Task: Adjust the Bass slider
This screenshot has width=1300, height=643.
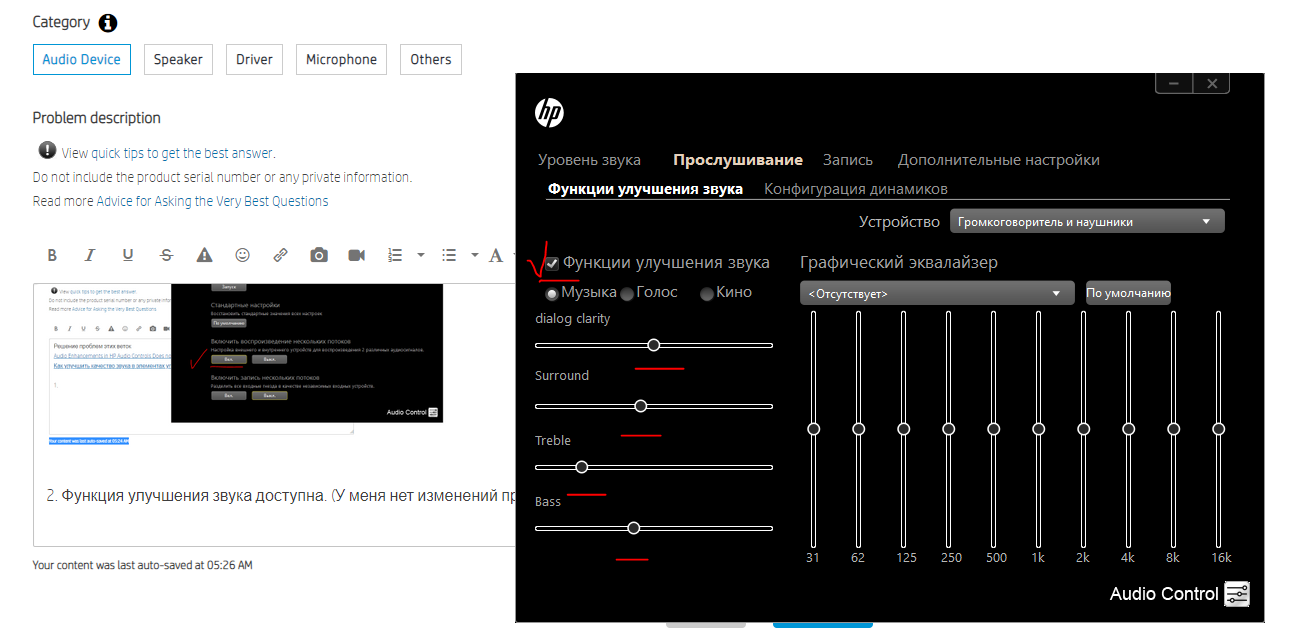Action: click(654, 528)
